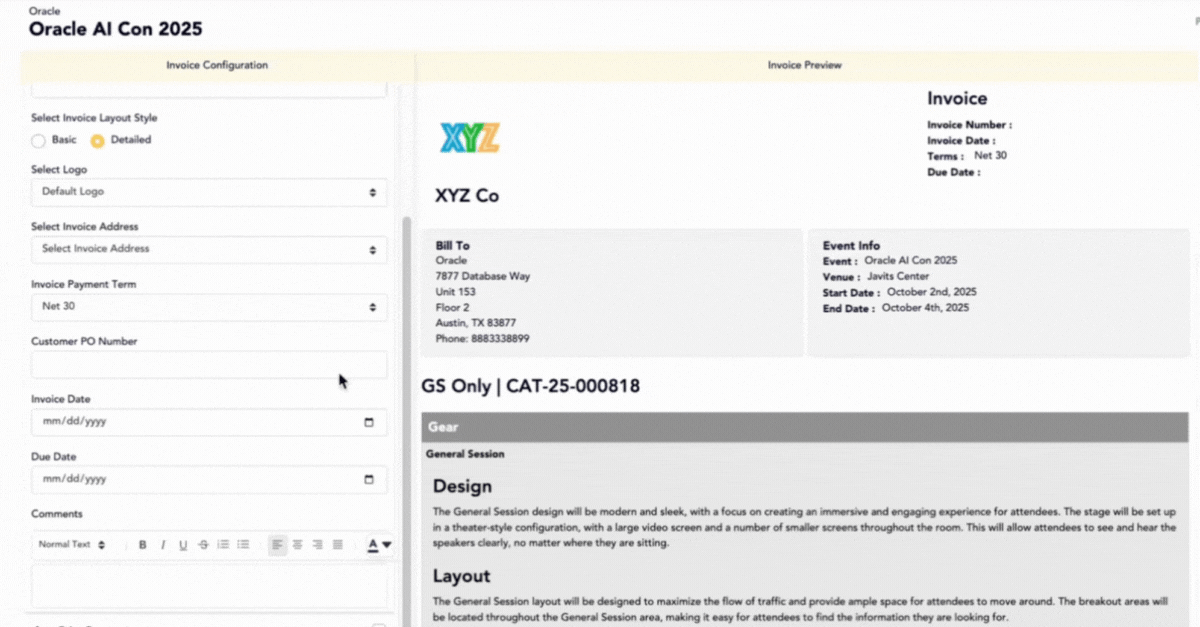The width and height of the screenshot is (1200, 627).
Task: Apply strikethrough in the Comments editor
Action: (x=203, y=545)
